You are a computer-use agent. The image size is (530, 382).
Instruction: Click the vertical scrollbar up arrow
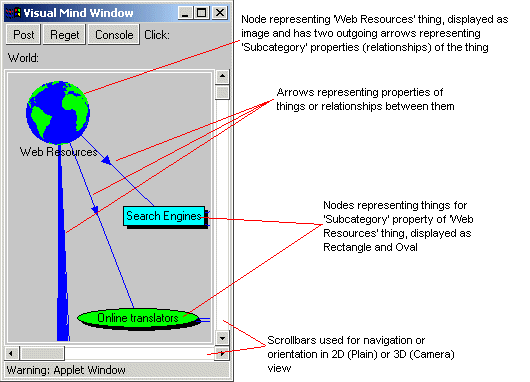pyautogui.click(x=222, y=76)
